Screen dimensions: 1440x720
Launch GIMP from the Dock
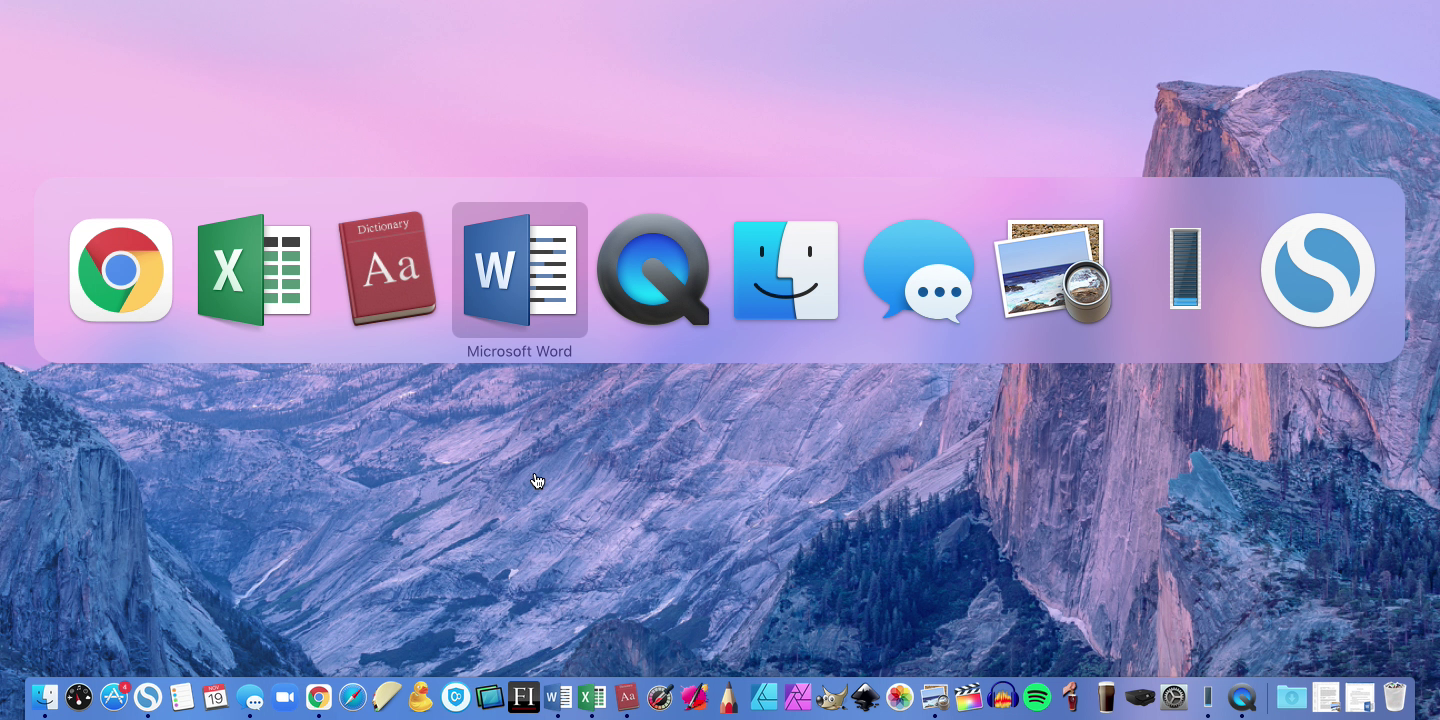tap(832, 697)
